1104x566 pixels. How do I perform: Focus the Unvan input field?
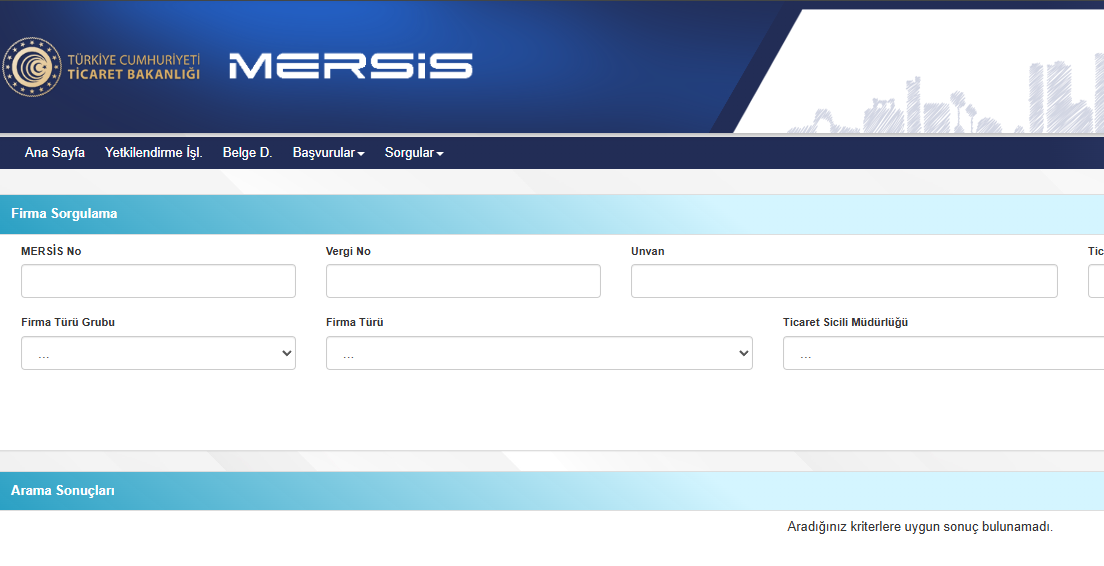pyautogui.click(x=844, y=281)
